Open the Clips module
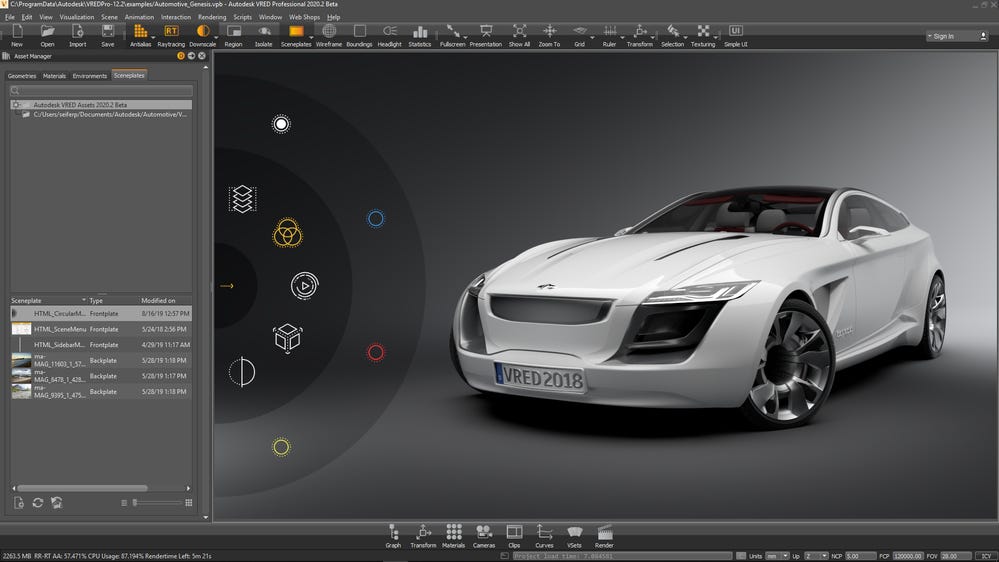 tap(514, 536)
